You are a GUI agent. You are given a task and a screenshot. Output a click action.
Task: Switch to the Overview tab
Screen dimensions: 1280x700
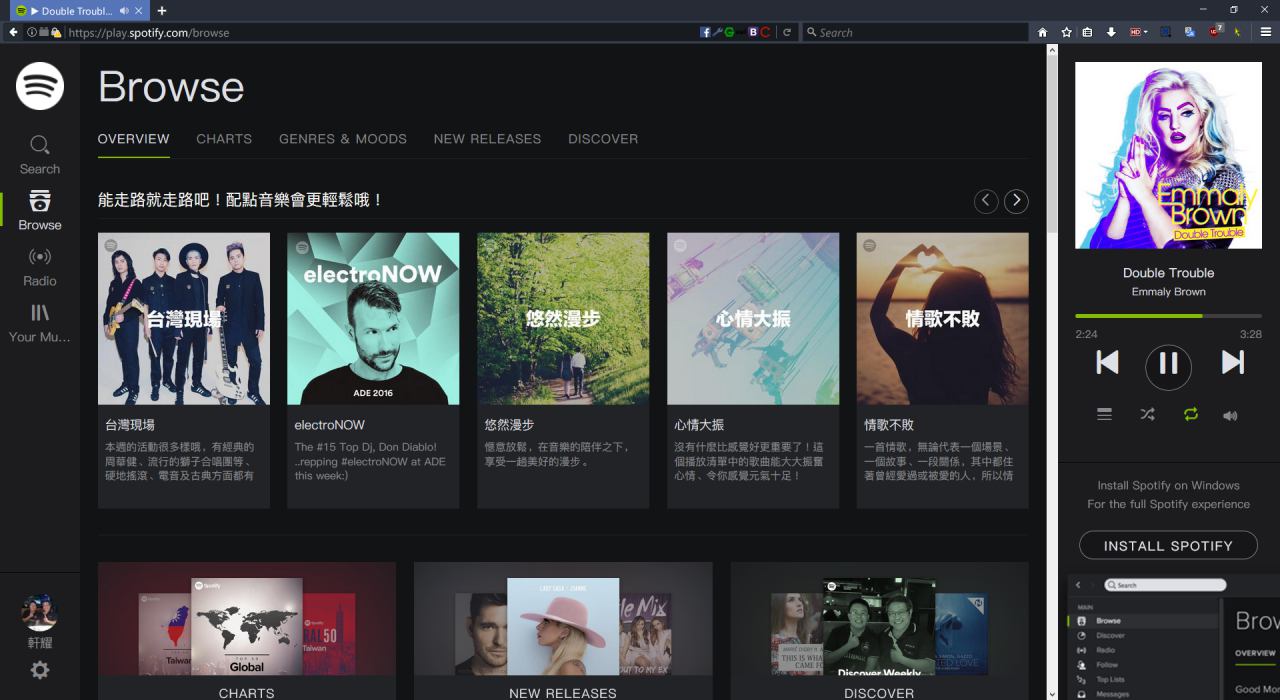pyautogui.click(x=134, y=139)
